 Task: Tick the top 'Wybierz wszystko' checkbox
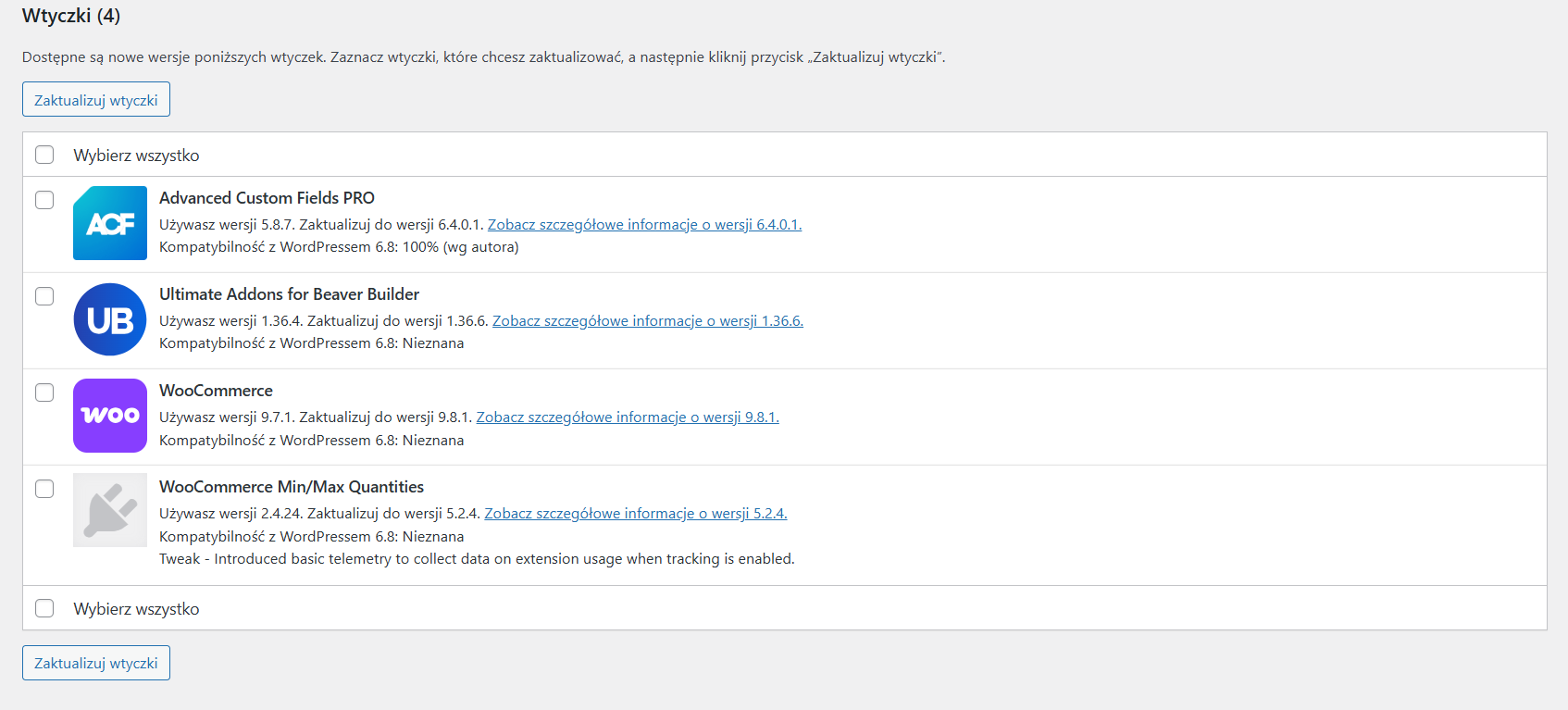coord(44,155)
